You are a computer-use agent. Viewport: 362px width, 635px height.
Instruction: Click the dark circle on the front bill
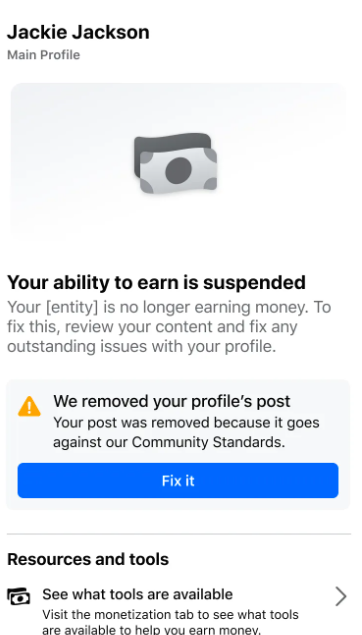178,170
